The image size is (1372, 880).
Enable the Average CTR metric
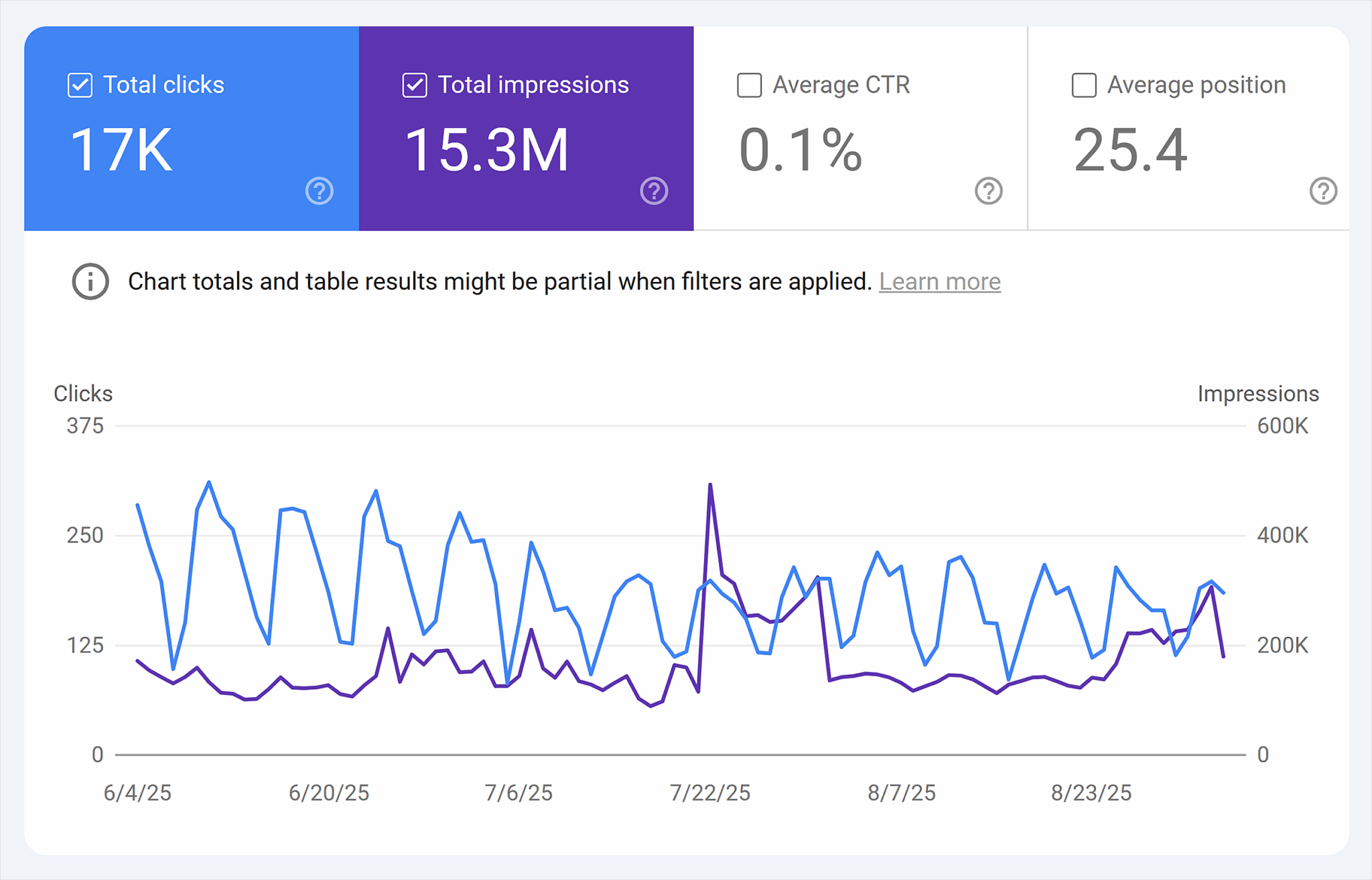[748, 84]
